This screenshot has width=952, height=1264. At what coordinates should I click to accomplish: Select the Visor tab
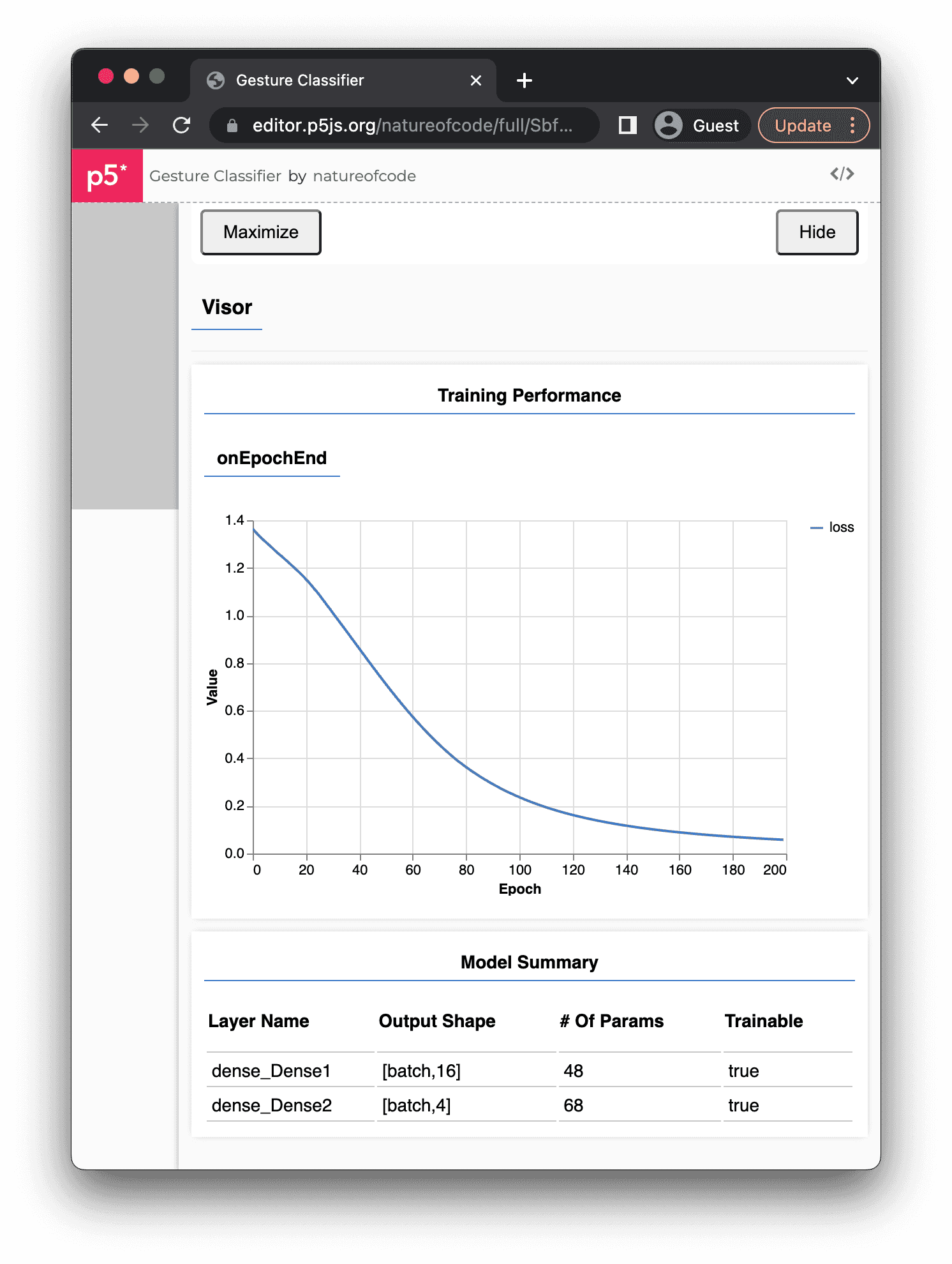tap(227, 308)
